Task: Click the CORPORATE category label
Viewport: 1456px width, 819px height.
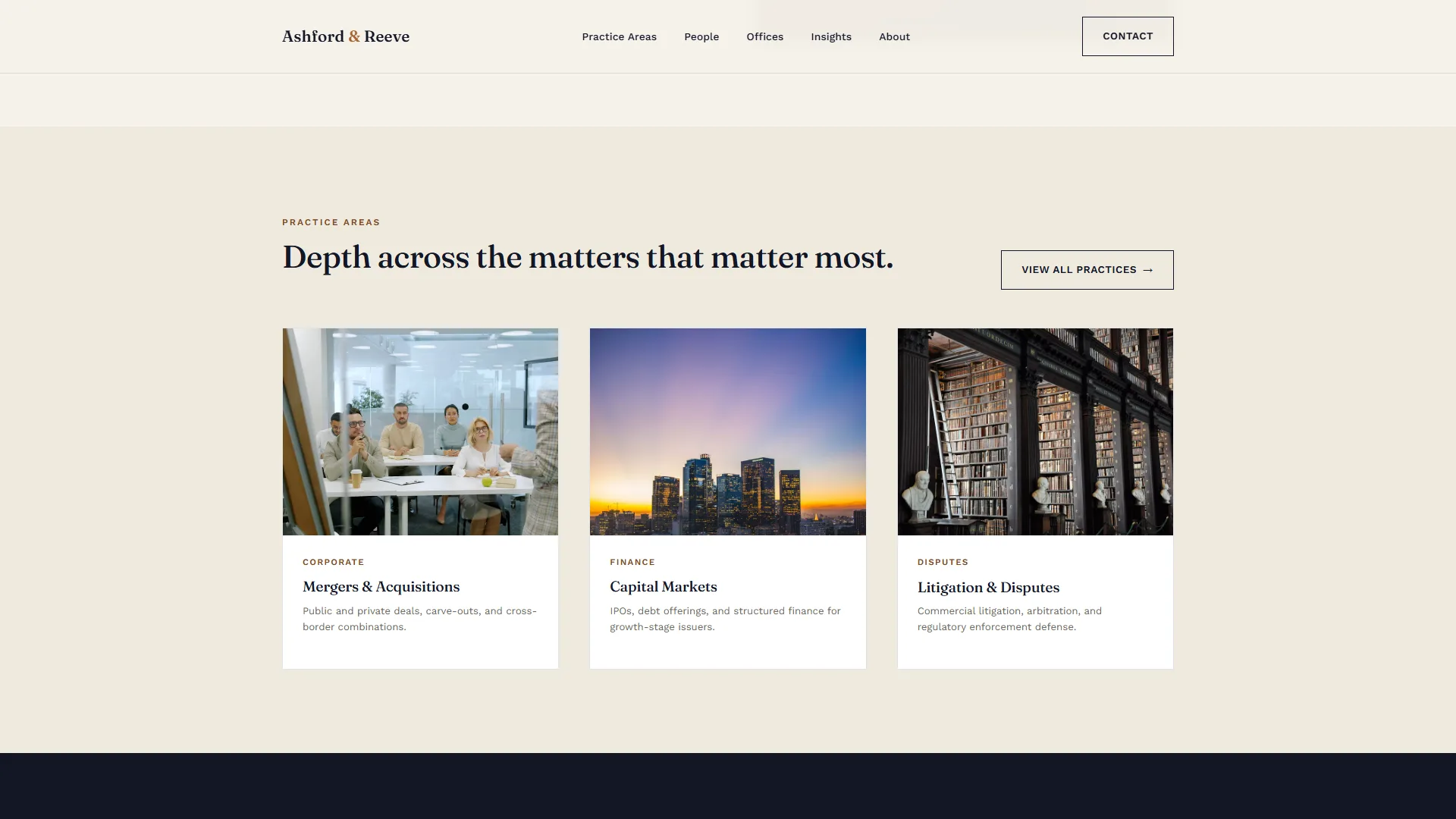Action: point(333,562)
